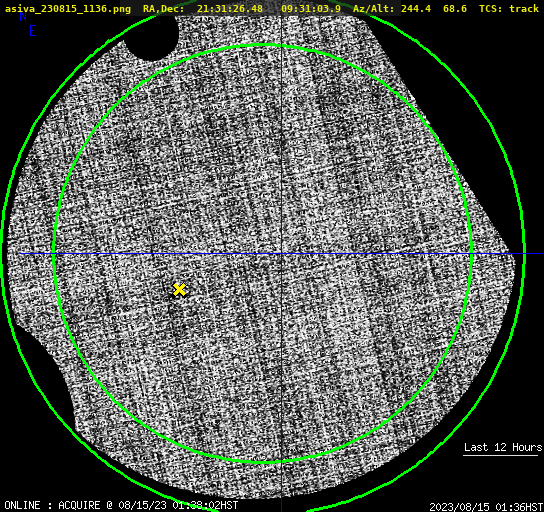Click the inner green circle's left edge on crosshair

point(54,254)
